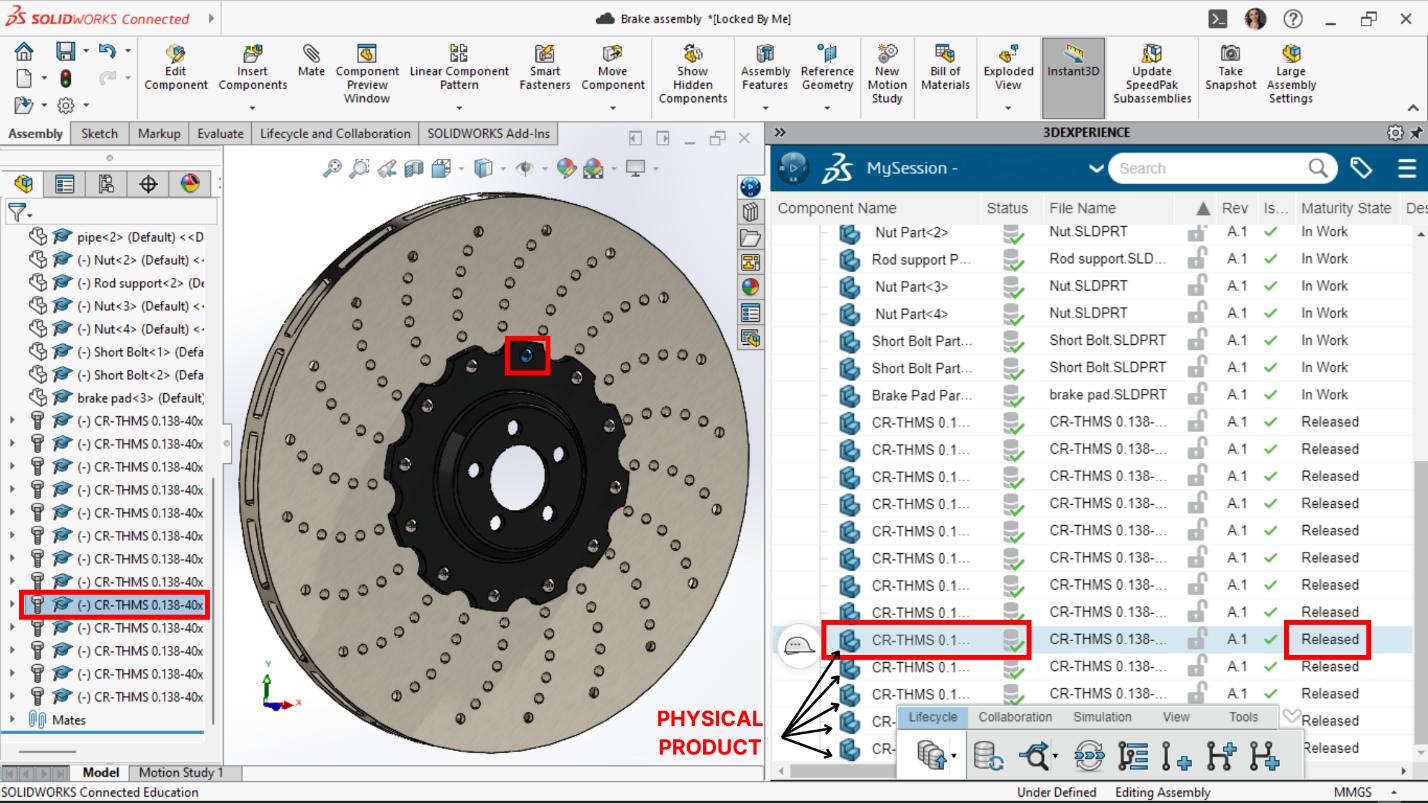Viewport: 1428px width, 803px height.
Task: Expand the Mates folder
Action: click(x=12, y=720)
